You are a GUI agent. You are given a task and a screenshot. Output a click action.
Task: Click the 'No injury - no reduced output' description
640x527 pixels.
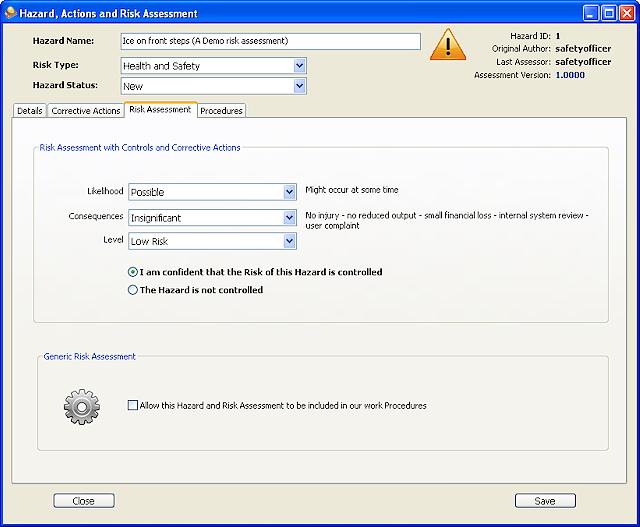click(x=447, y=220)
